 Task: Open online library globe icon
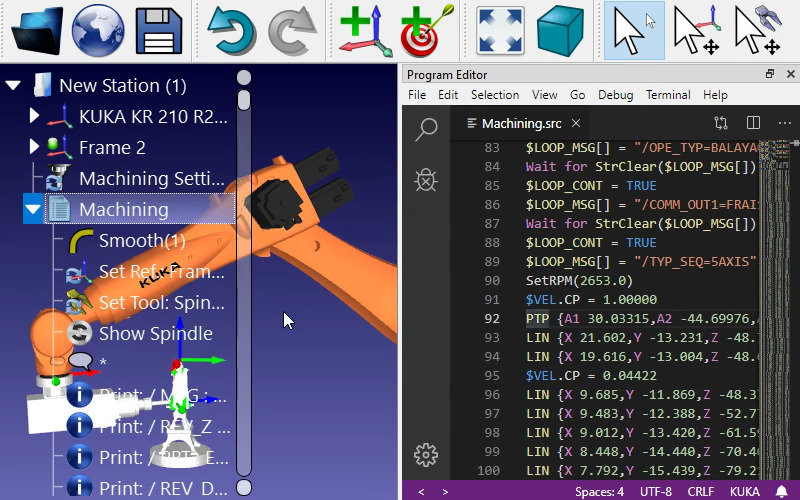[x=98, y=31]
